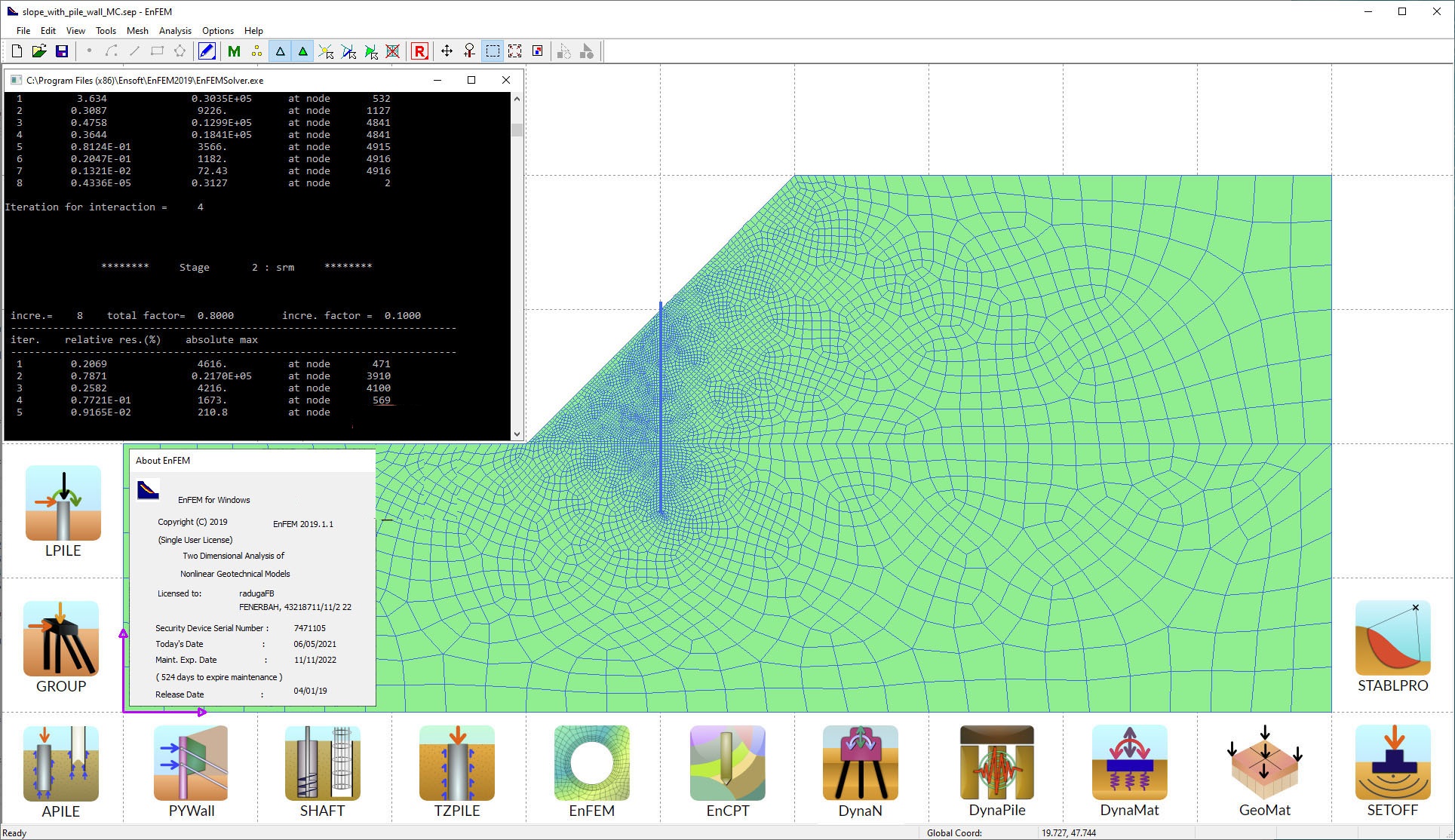This screenshot has height=840, width=1455.
Task: Click the About EnFEM dialog title
Action: pyautogui.click(x=163, y=461)
